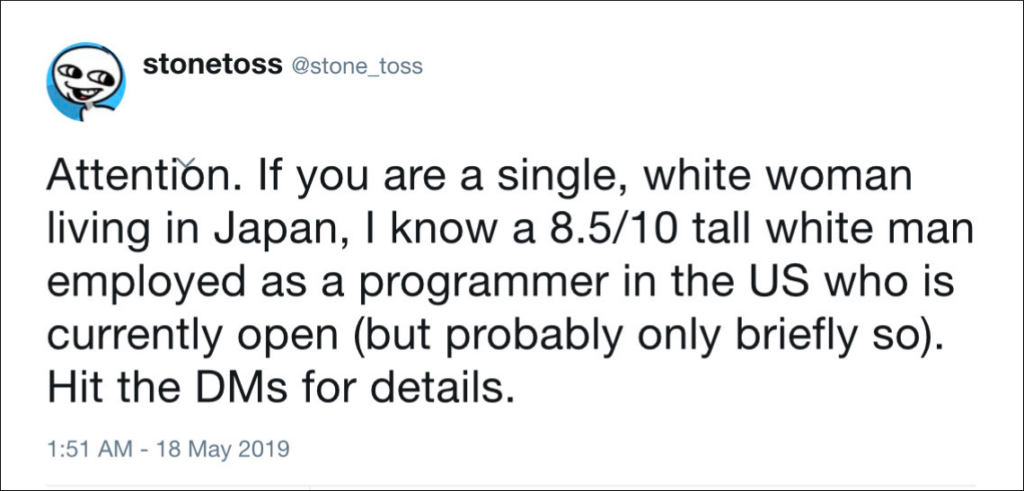Click the small chevron above the word Attention
The image size is (1024, 491).
(186, 161)
